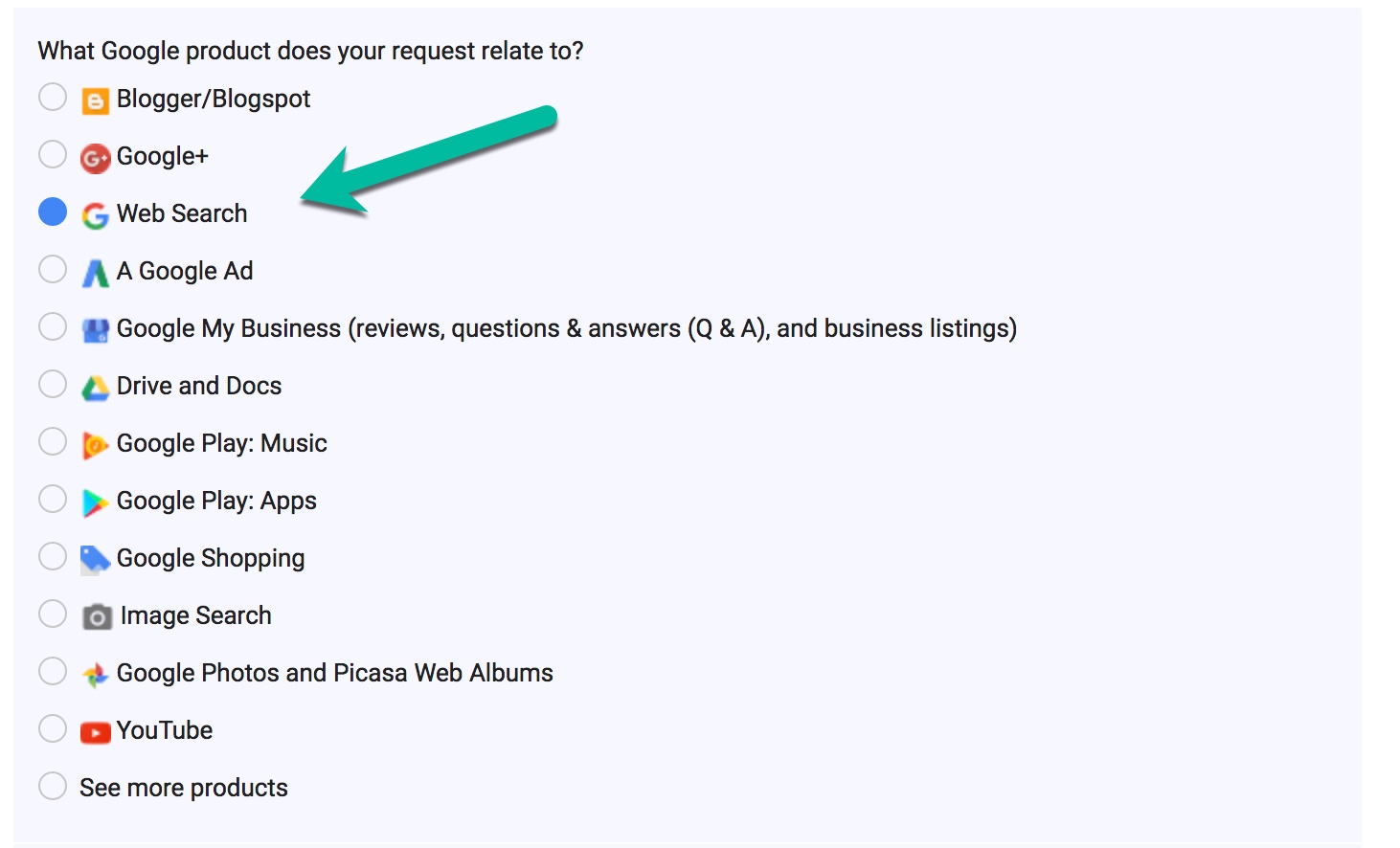Click the Google Photos pinwheel icon
Viewport: 1400px width, 848px height.
pyautogui.click(x=94, y=673)
